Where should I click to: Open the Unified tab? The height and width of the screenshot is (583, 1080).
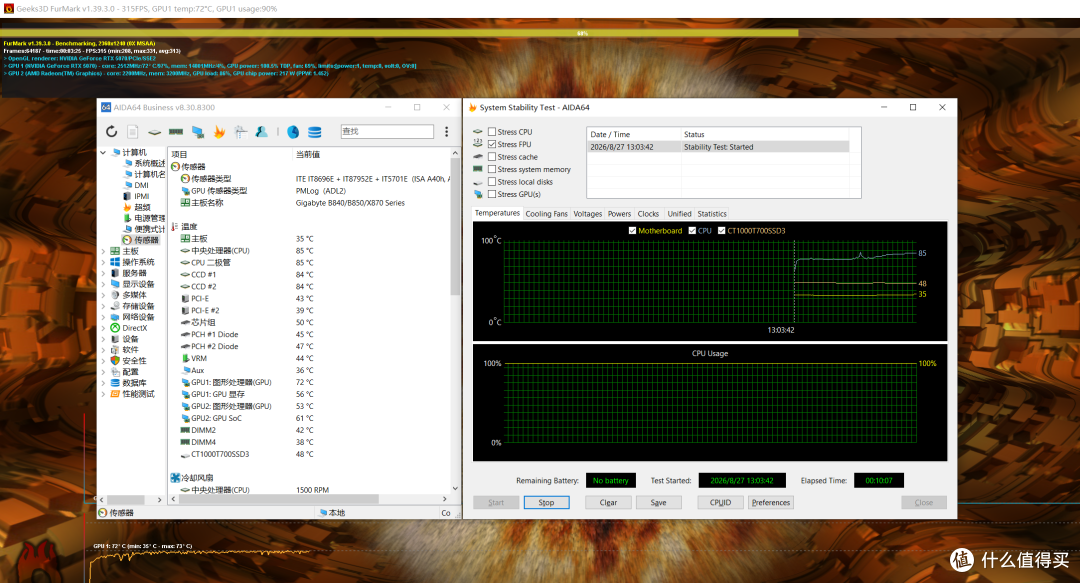(x=679, y=214)
